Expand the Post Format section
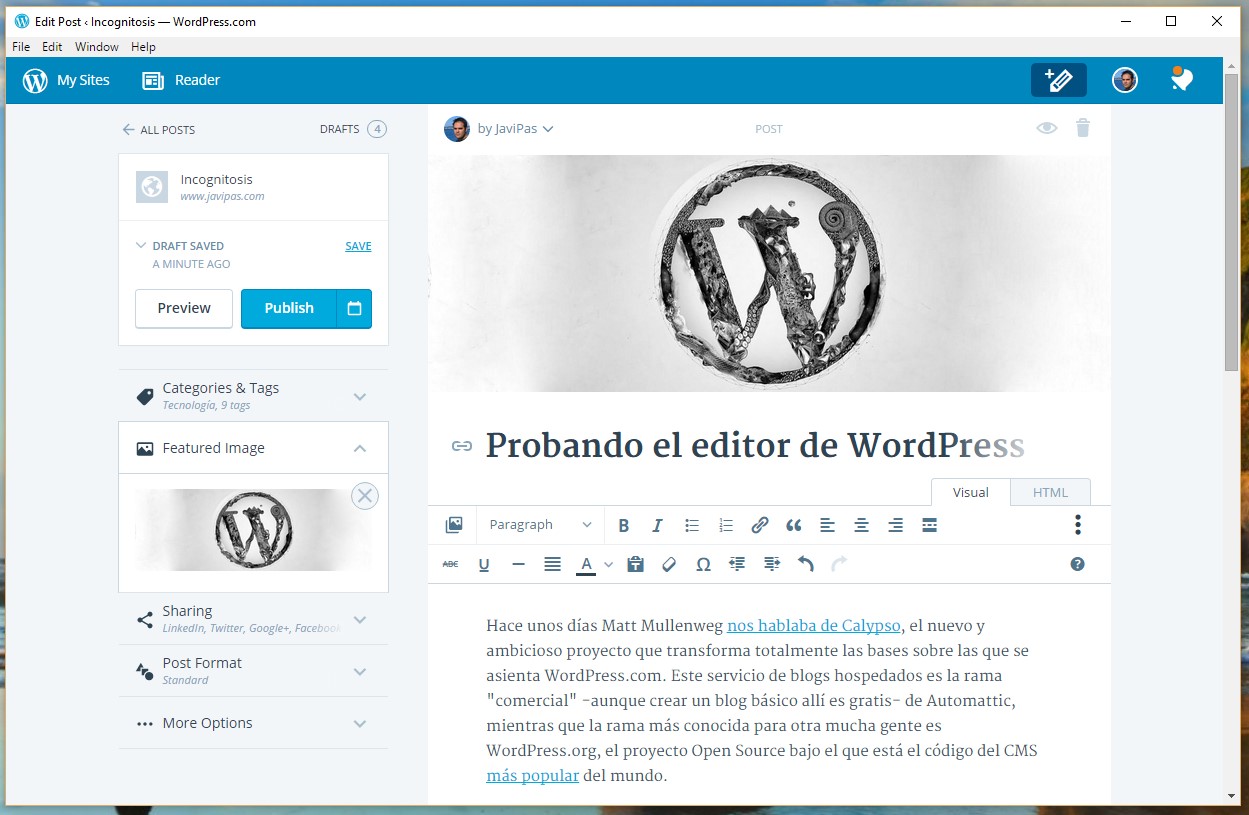Screen dimensions: 1249x815 coord(253,671)
